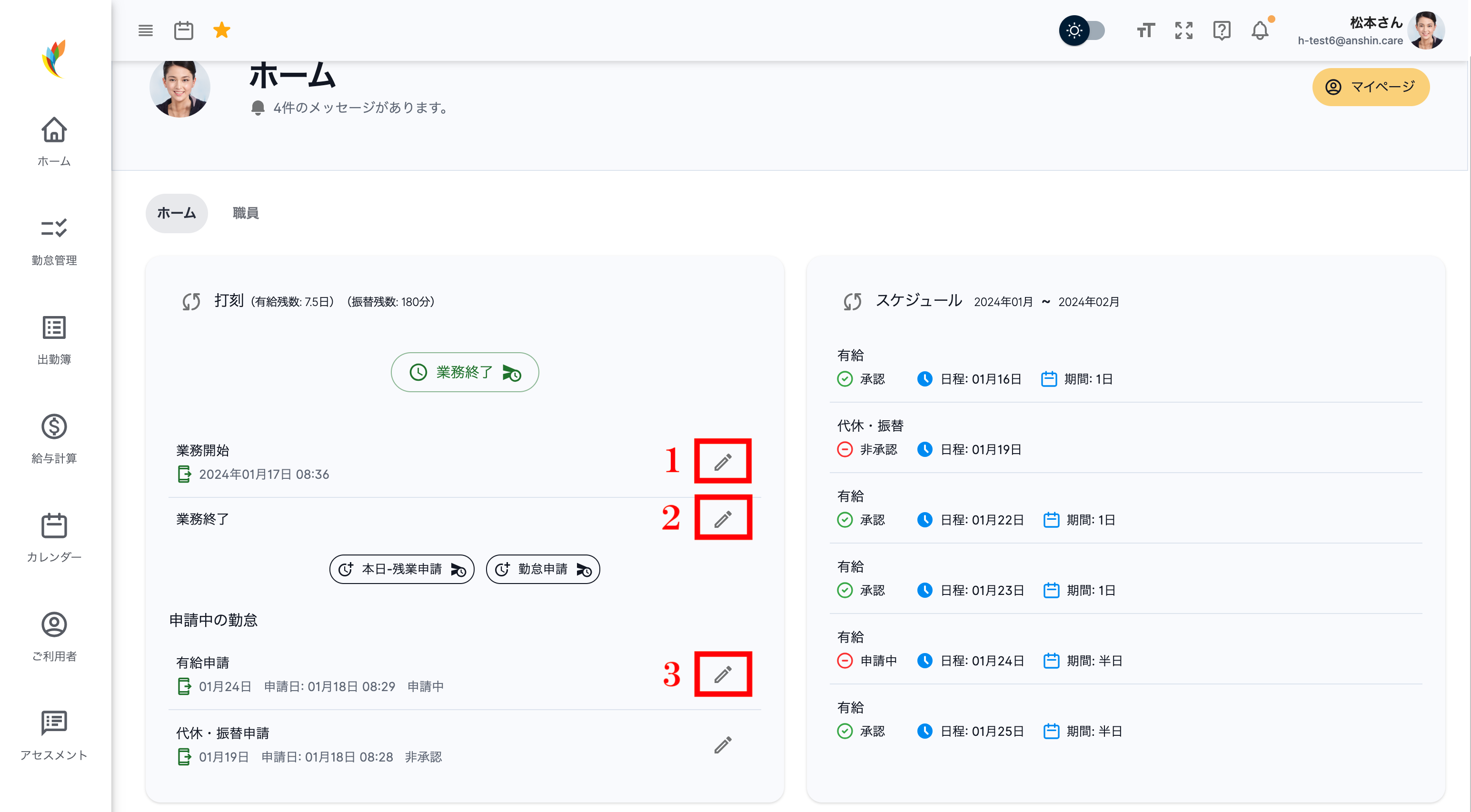This screenshot has width=1471, height=812.
Task: Select the ホーム tab
Action: 177,213
